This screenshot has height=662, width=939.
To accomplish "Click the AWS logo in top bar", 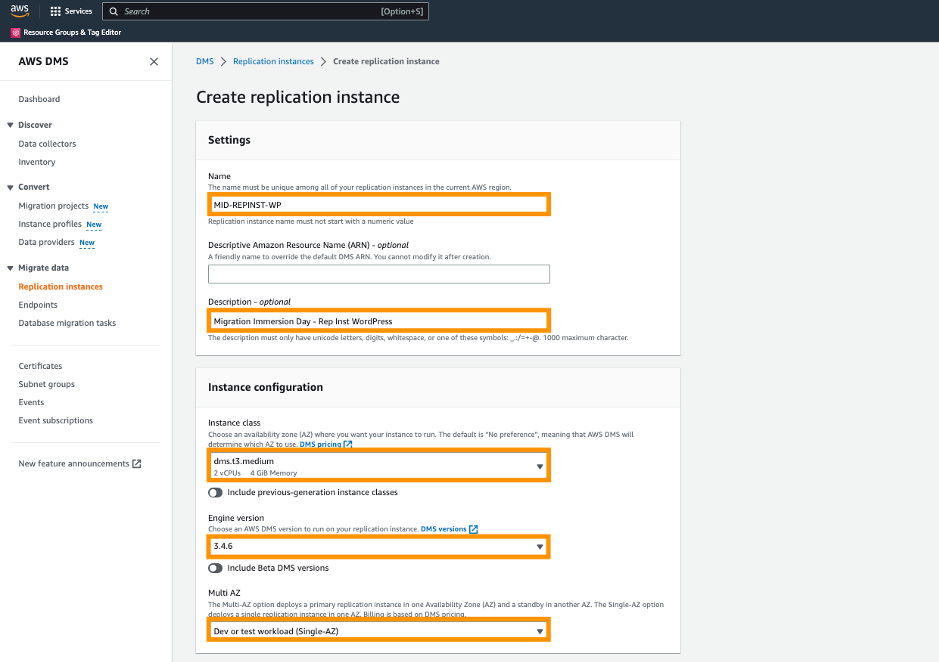I will pyautogui.click(x=20, y=10).
